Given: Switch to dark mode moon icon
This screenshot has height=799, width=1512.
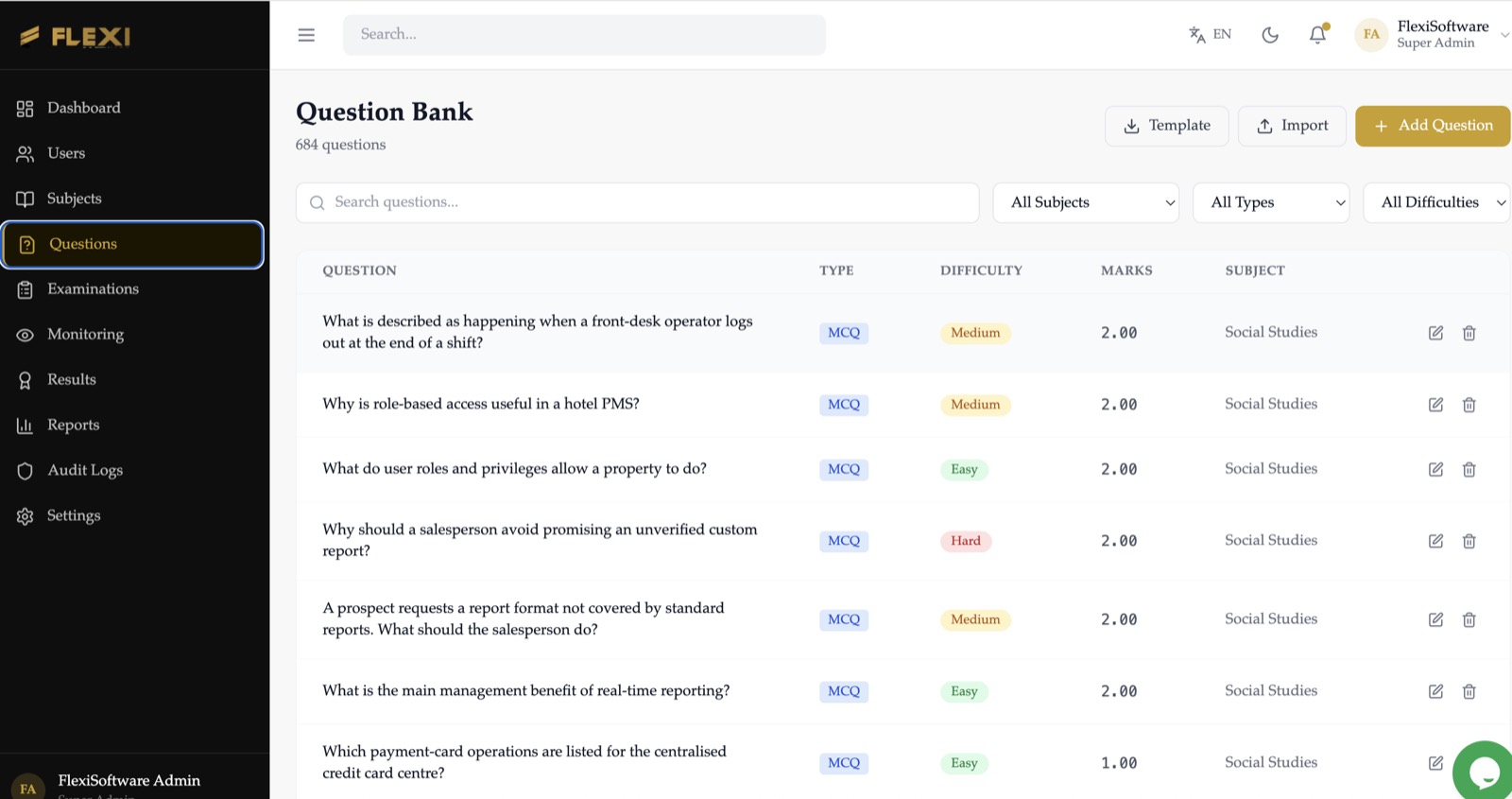Looking at the screenshot, I should [x=1270, y=35].
